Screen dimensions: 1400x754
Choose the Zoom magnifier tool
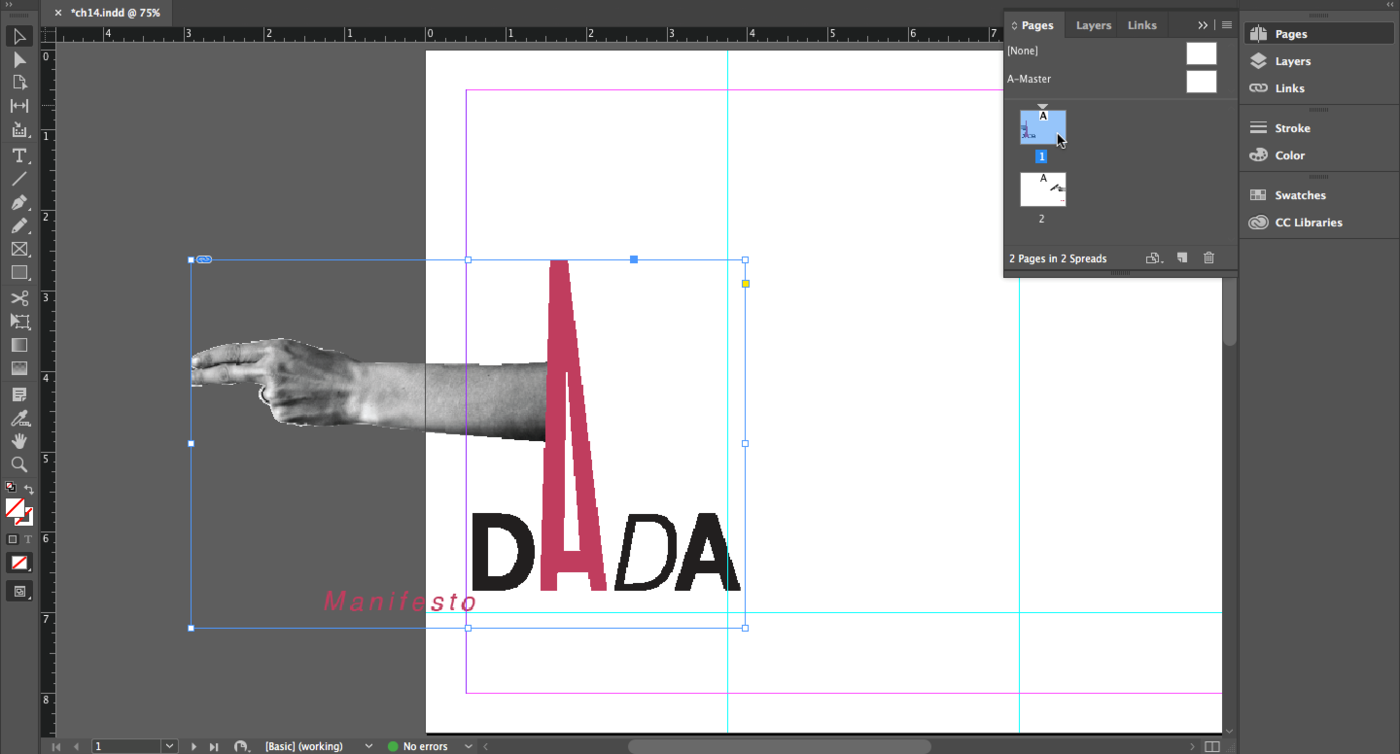point(19,465)
